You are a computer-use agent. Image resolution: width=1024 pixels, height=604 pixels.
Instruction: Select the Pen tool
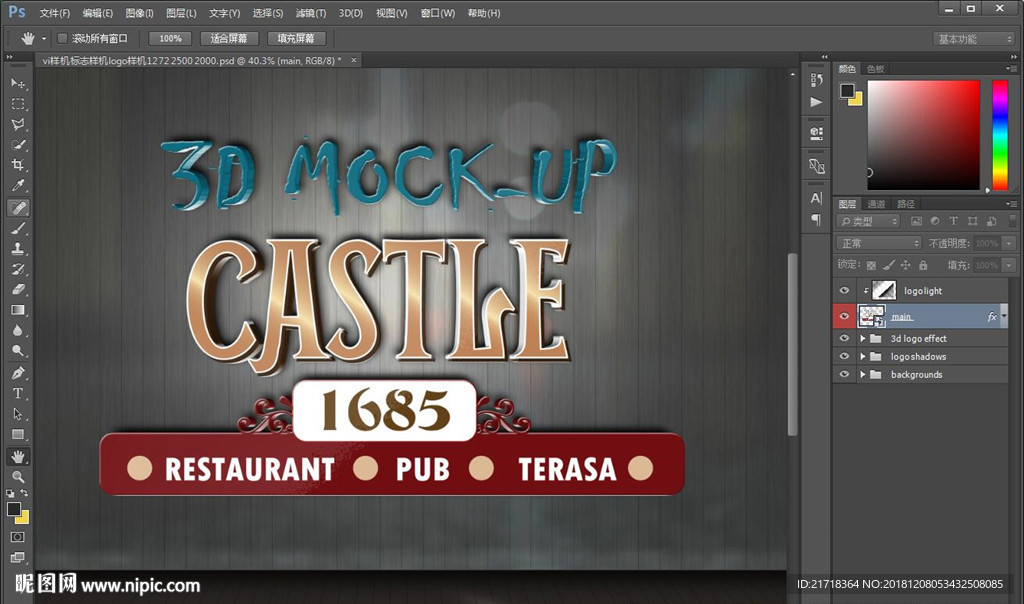tap(18, 373)
